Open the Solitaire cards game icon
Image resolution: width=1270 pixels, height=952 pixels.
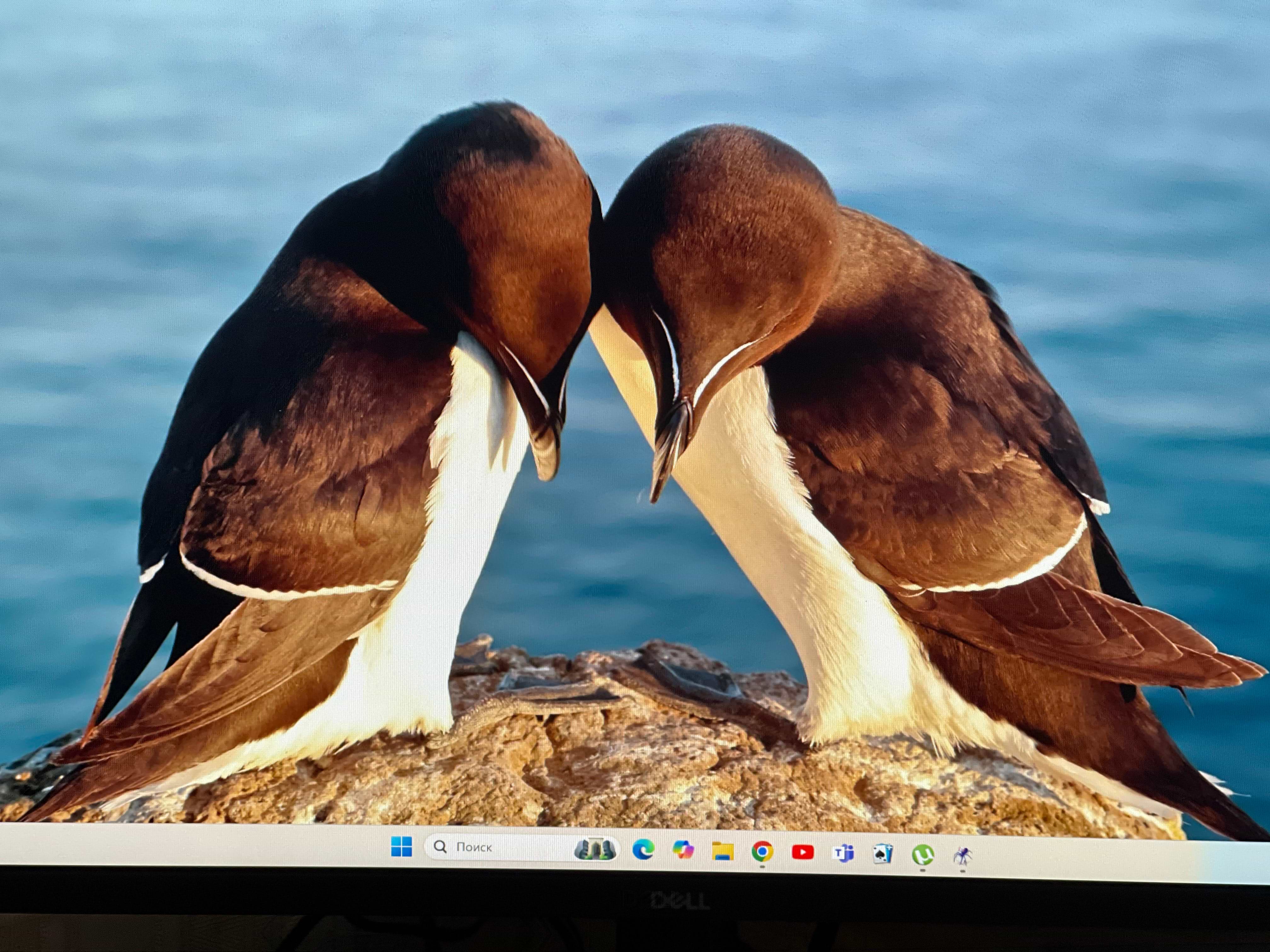click(x=883, y=854)
